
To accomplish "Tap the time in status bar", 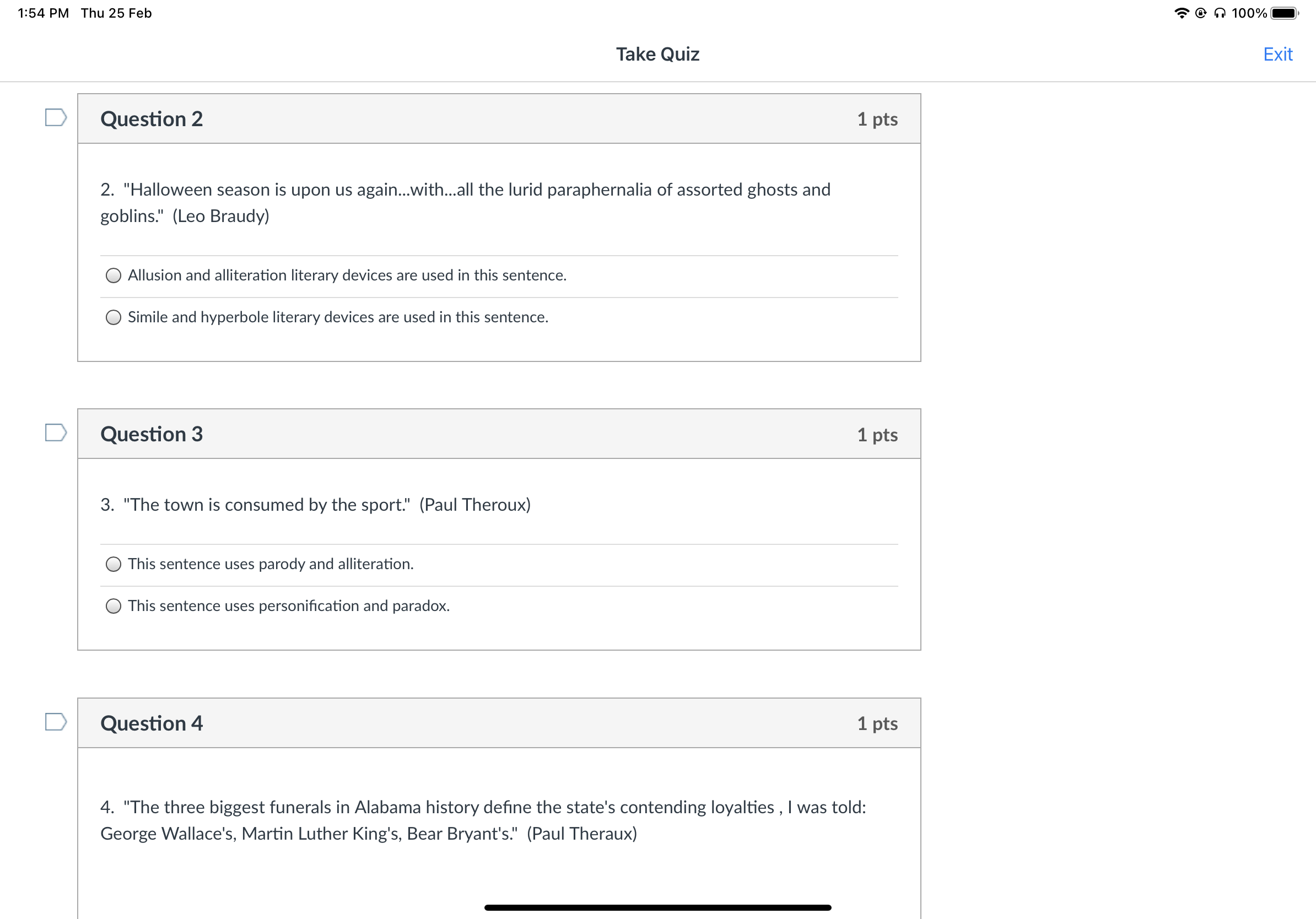I will tap(44, 13).
